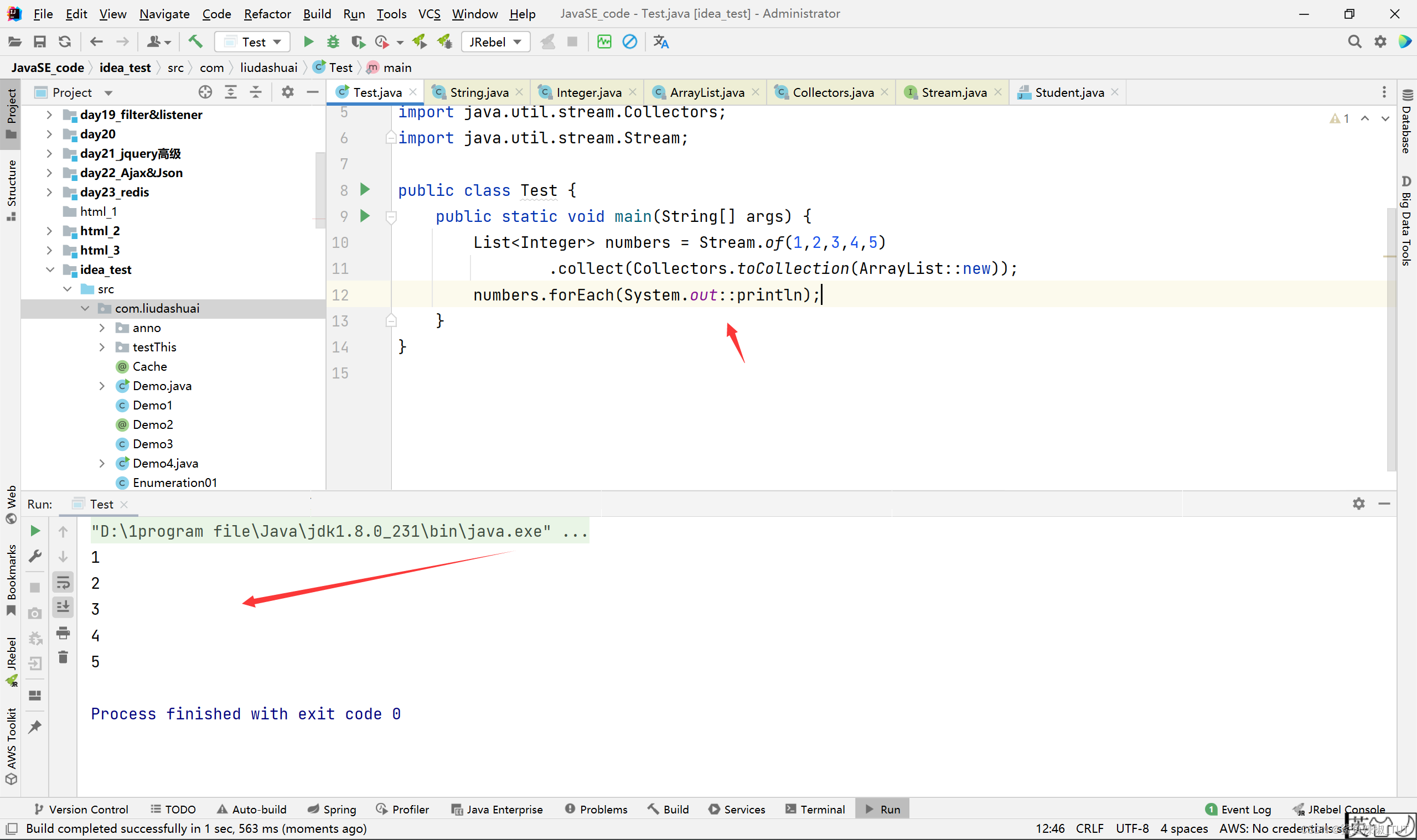Viewport: 1417px width, 840px height.
Task: Click the Debug bug icon
Action: pos(333,42)
